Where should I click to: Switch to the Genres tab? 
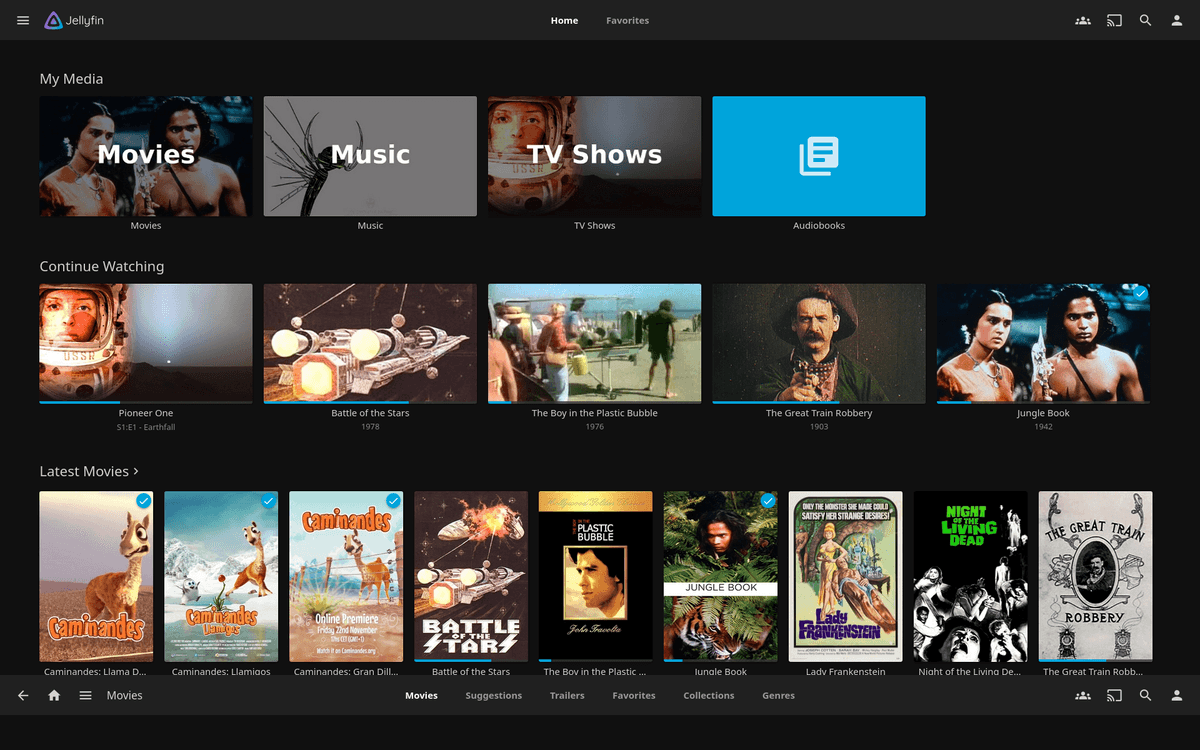(x=778, y=695)
